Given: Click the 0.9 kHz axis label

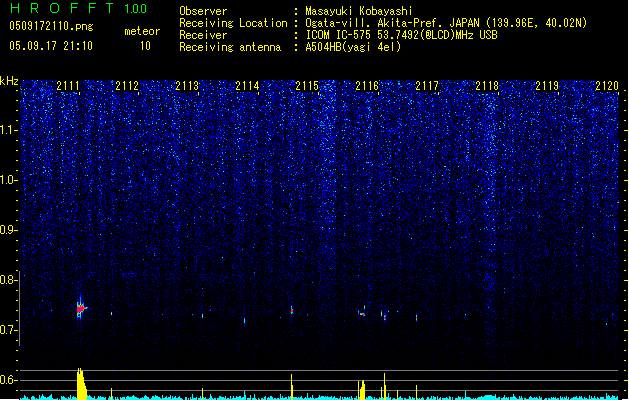Looking at the screenshot, I should click(8, 230).
